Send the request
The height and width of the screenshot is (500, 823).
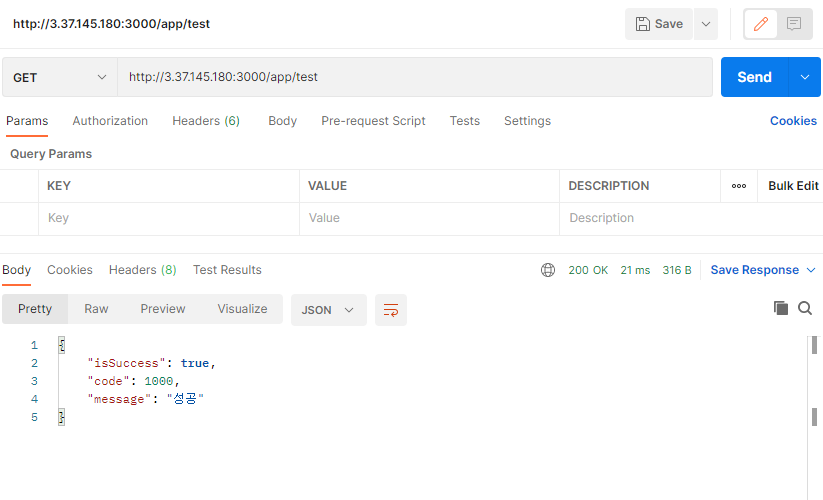[x=754, y=77]
